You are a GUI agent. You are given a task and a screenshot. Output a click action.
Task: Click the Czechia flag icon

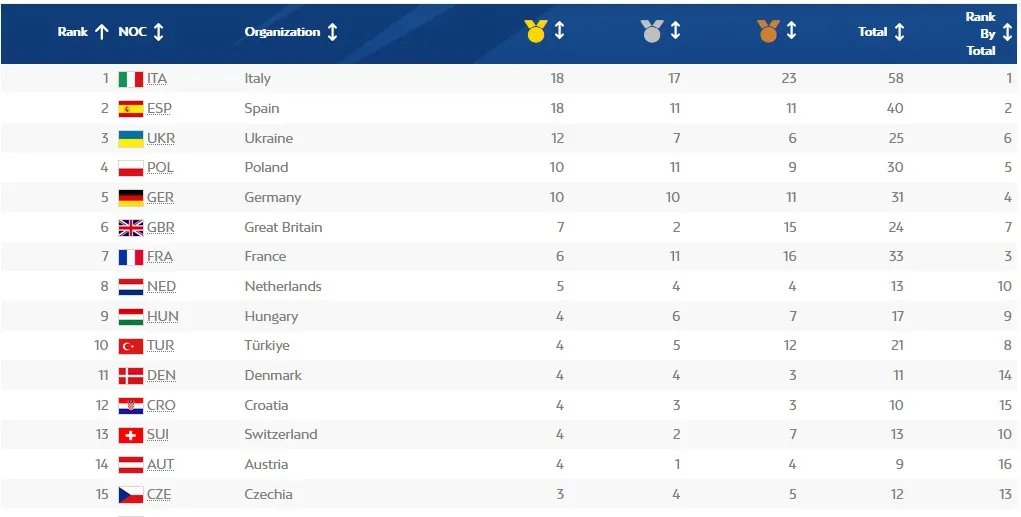(x=130, y=494)
